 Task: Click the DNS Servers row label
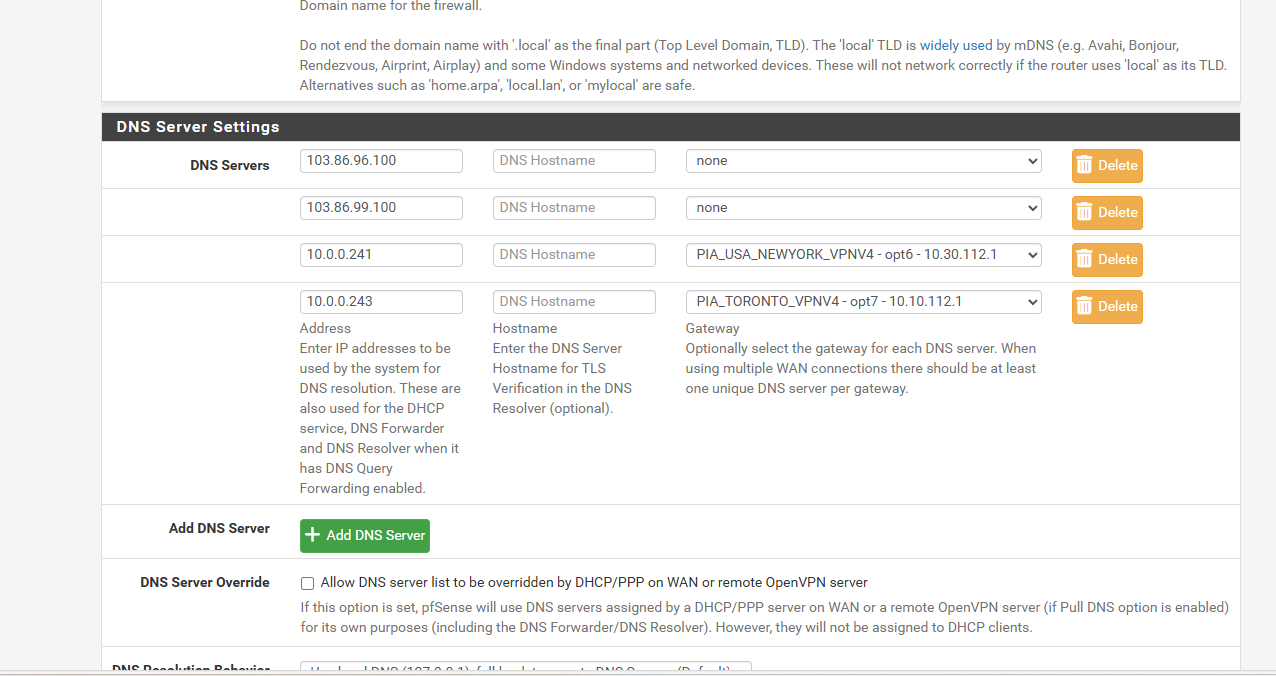tap(230, 166)
